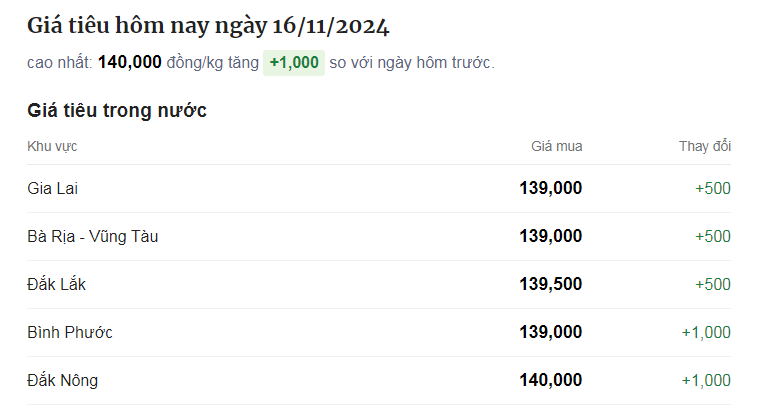Select the Gia Lai row label
The height and width of the screenshot is (407, 771).
pyautogui.click(x=53, y=188)
